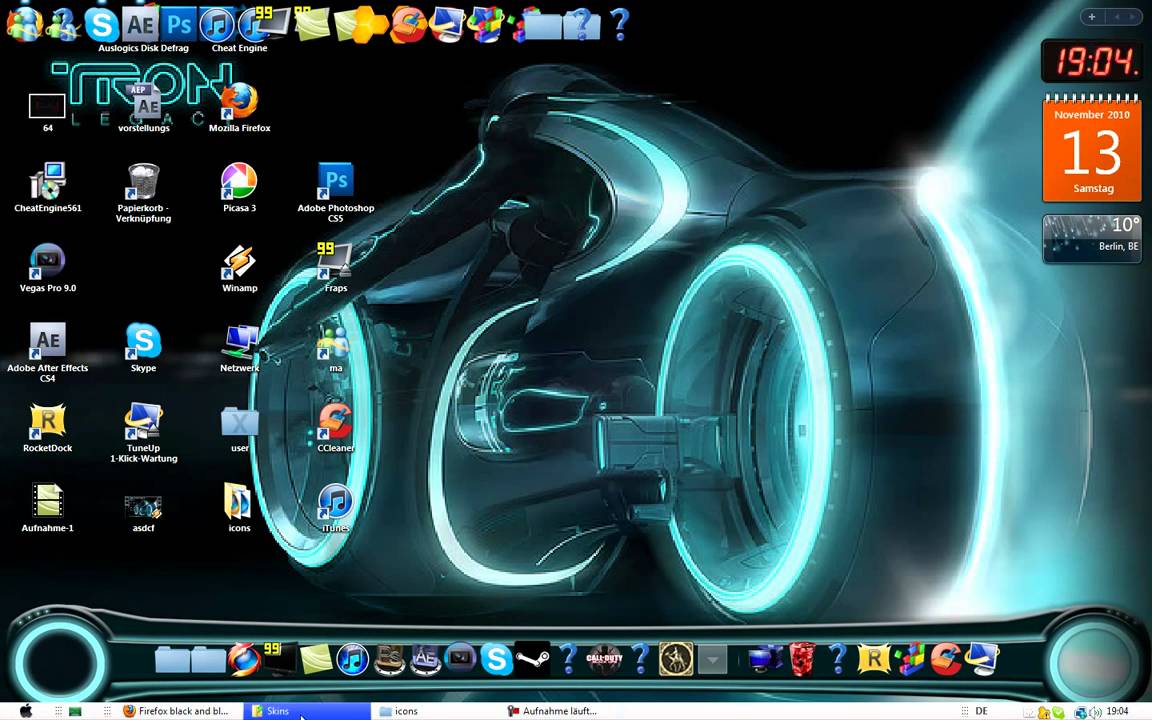Click the November 2010 calendar gadget
The height and width of the screenshot is (720, 1152).
(1092, 148)
